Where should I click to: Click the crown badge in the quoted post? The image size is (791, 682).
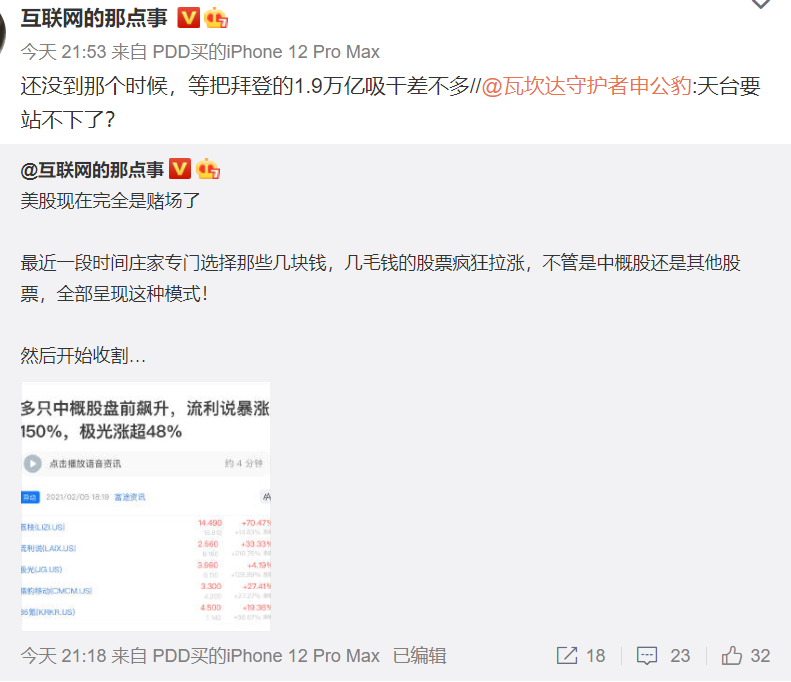208,168
